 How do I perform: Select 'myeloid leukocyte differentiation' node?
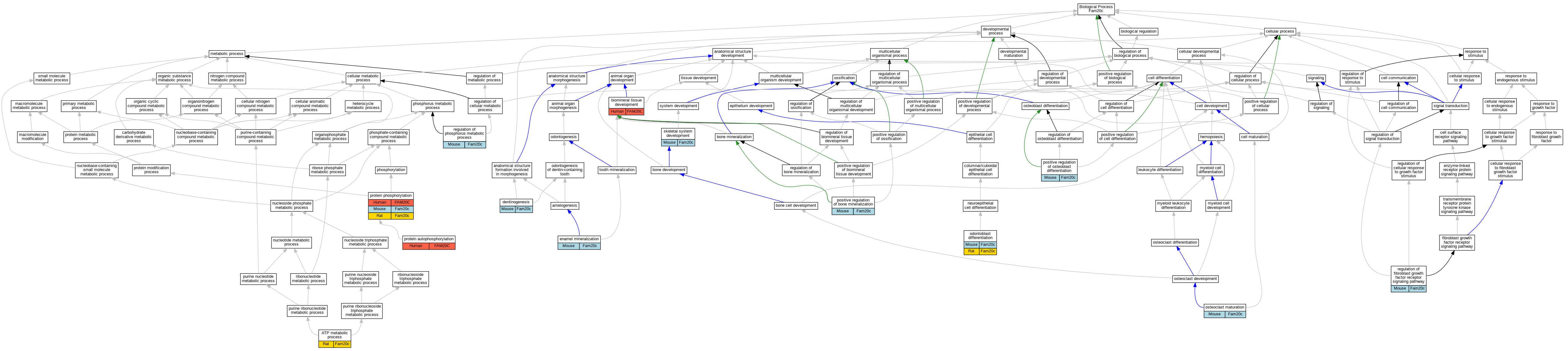1173,206
